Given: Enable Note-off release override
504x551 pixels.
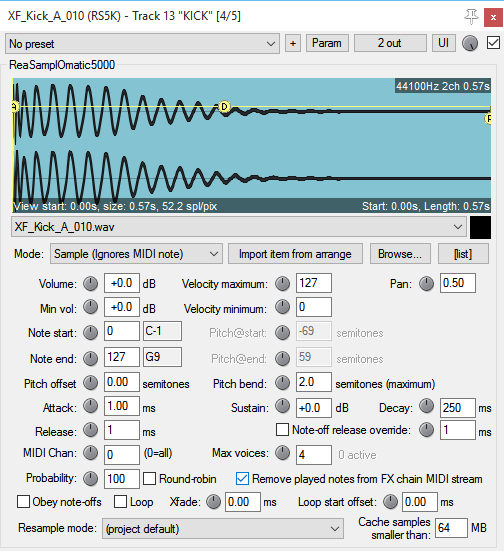Looking at the screenshot, I should (282, 430).
